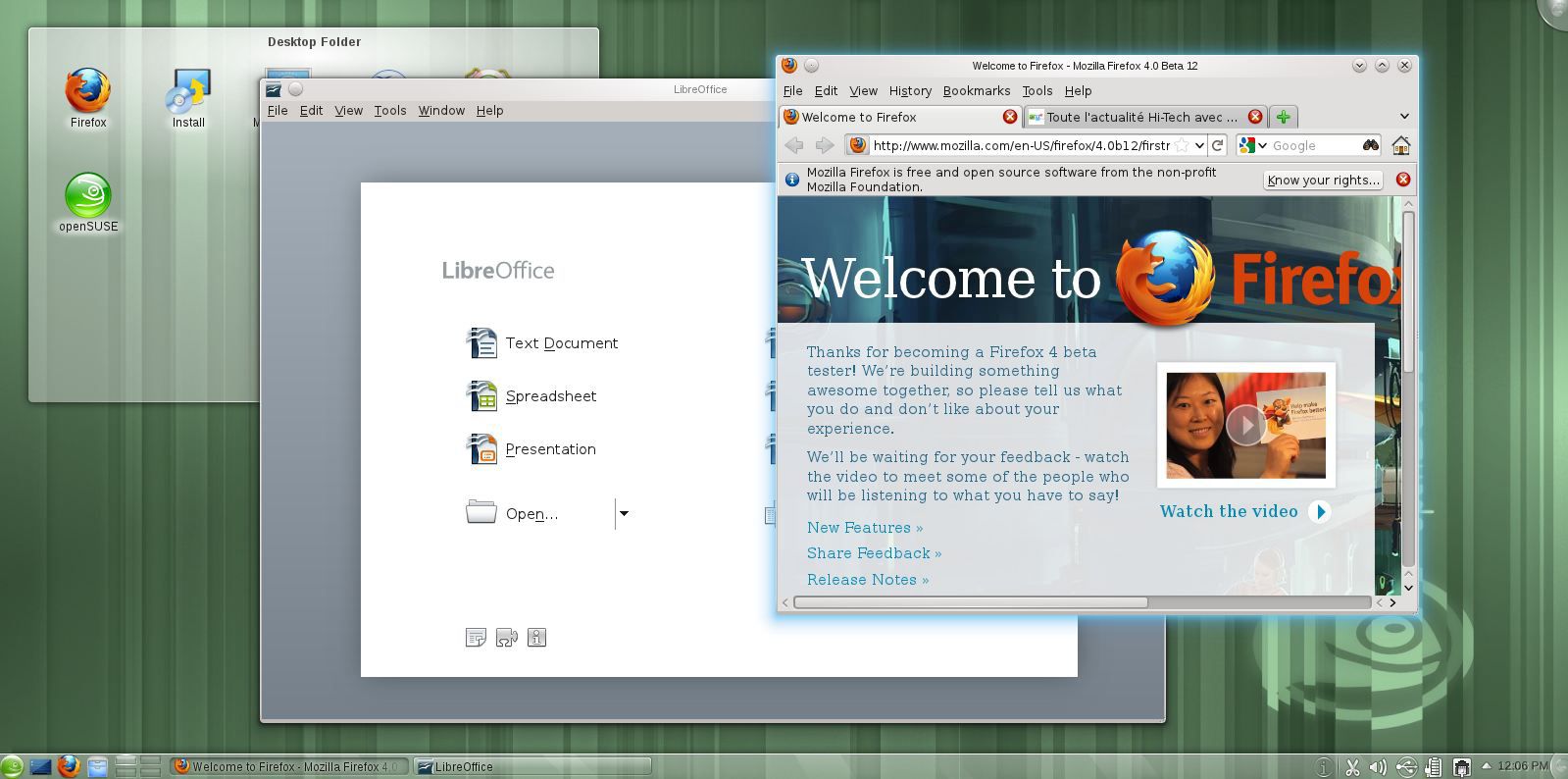Create a new Text Document in LibreOffice
Screen dimensions: 1568x779
click(x=542, y=342)
